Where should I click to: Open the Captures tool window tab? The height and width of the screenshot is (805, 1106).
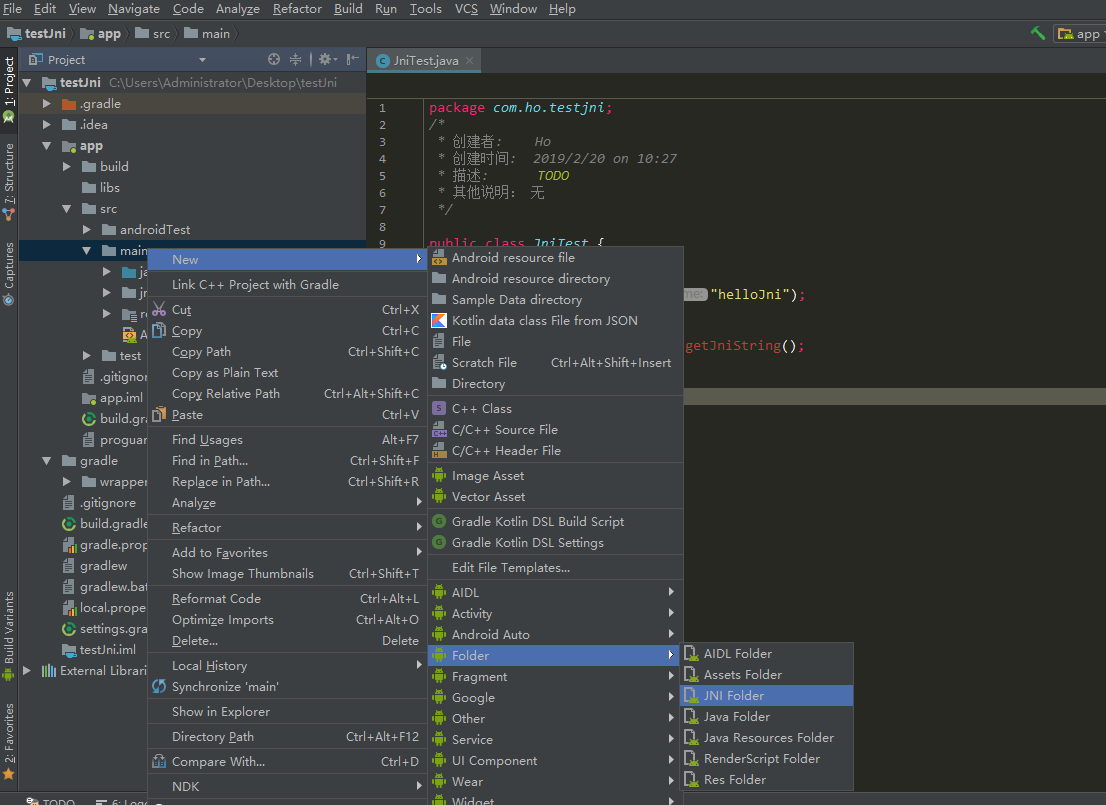(x=9, y=273)
